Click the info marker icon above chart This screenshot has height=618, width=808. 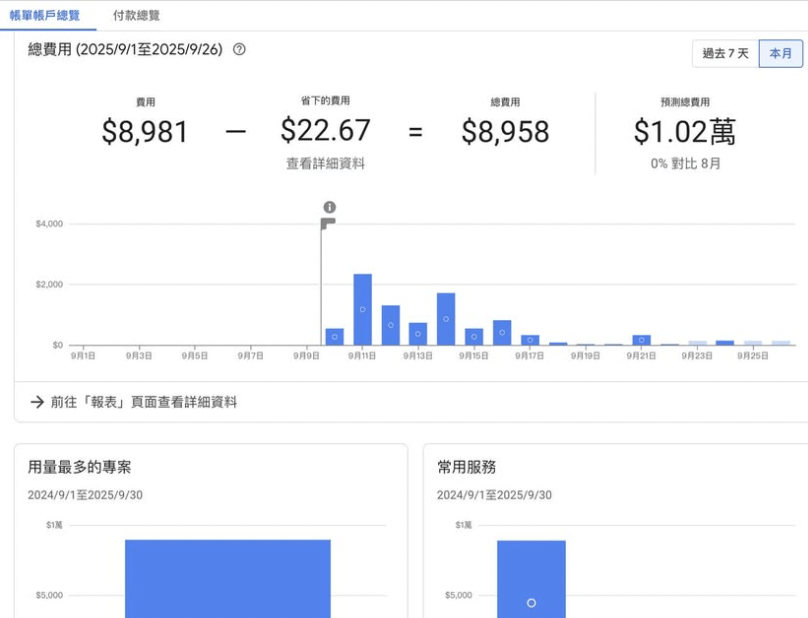tap(330, 207)
